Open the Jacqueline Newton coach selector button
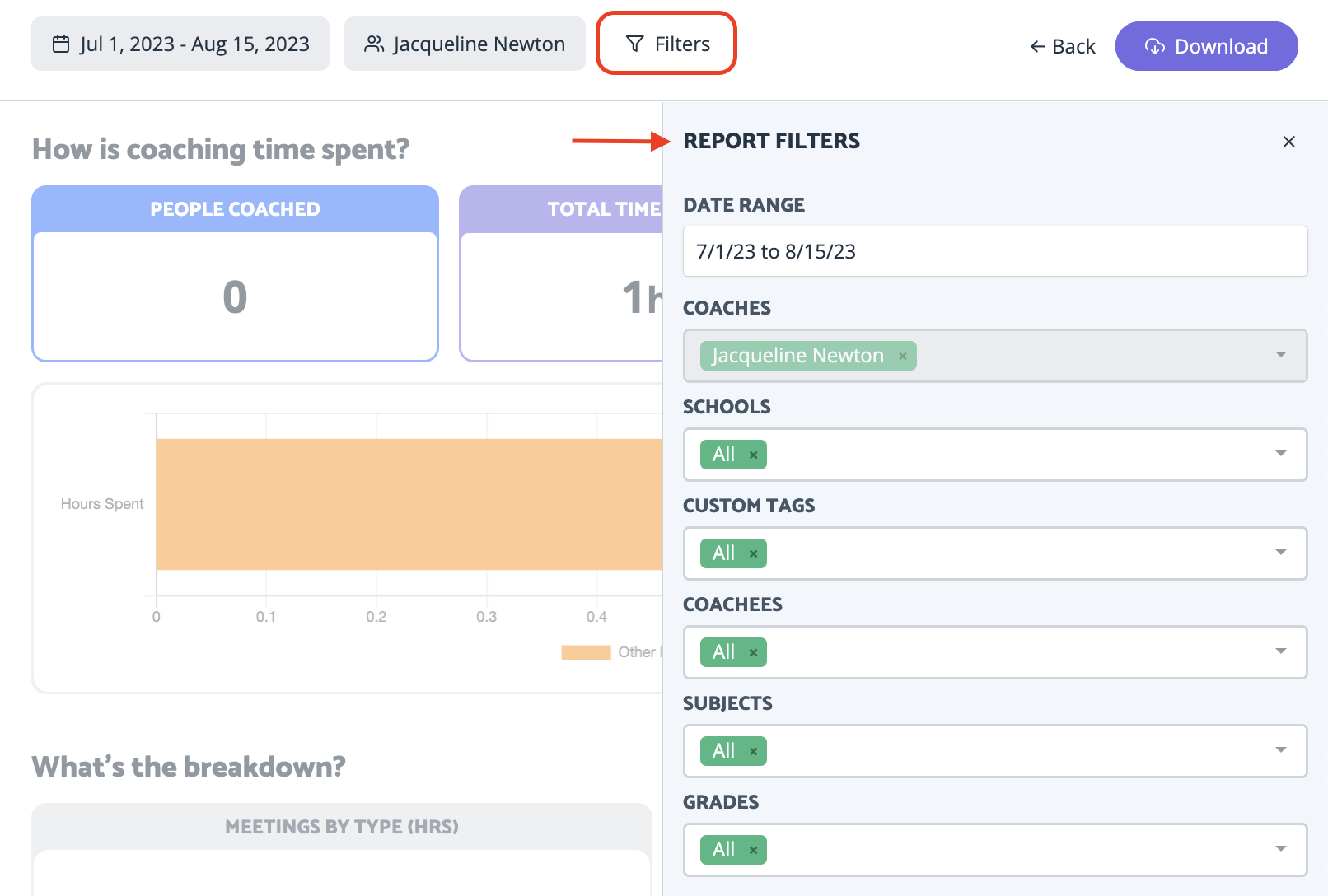 click(465, 44)
